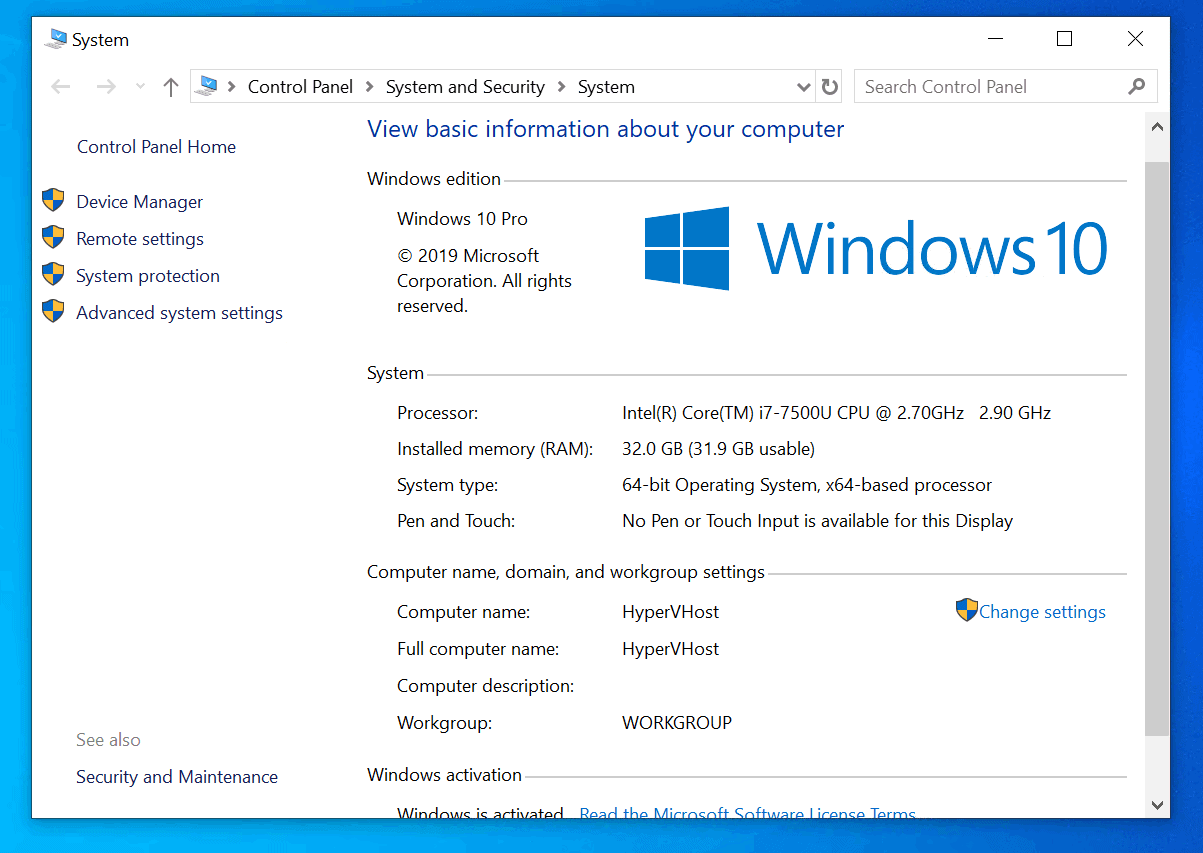Click the 'Windows activation' section heading

pos(444,775)
